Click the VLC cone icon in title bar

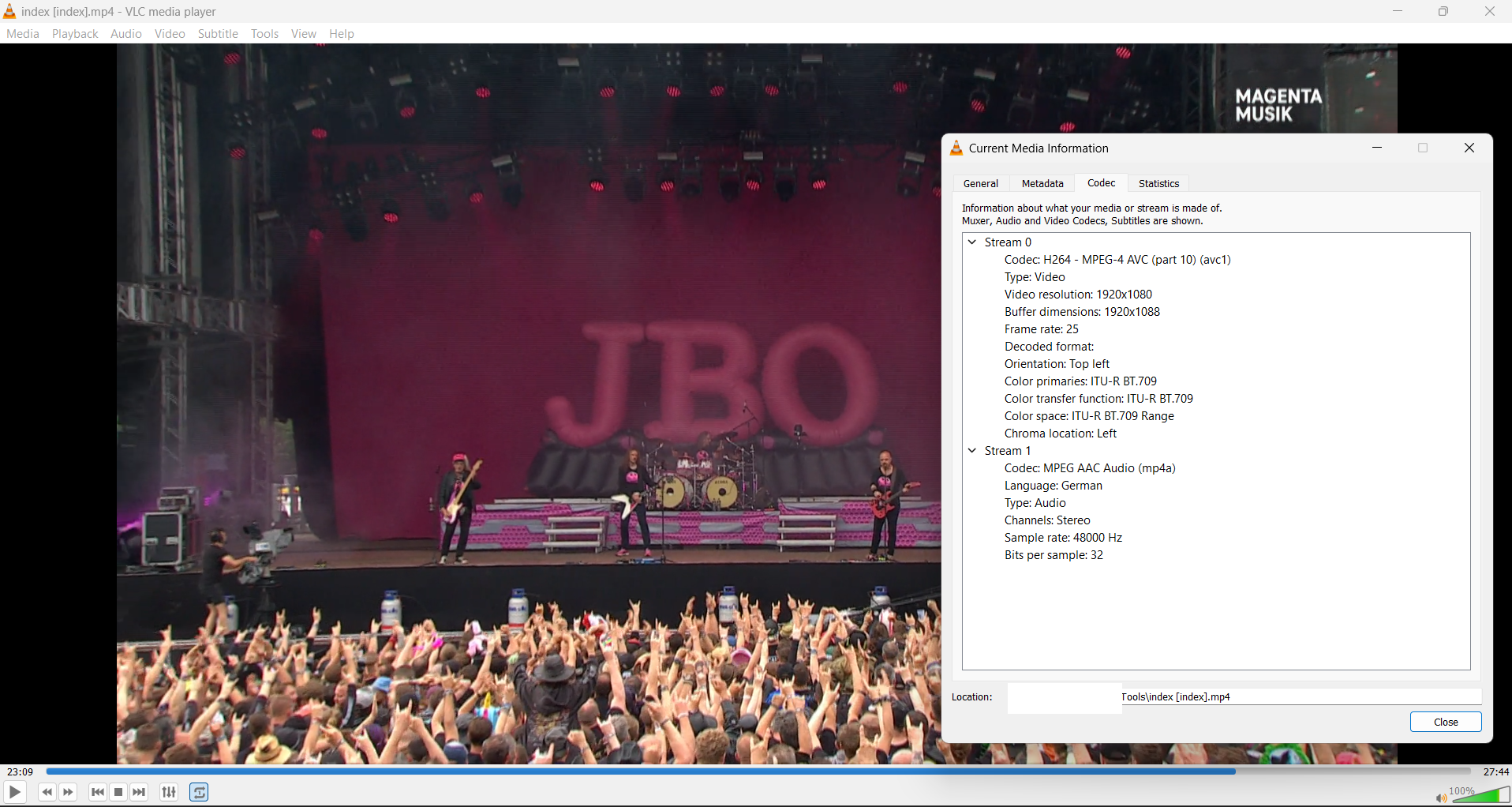(x=10, y=11)
